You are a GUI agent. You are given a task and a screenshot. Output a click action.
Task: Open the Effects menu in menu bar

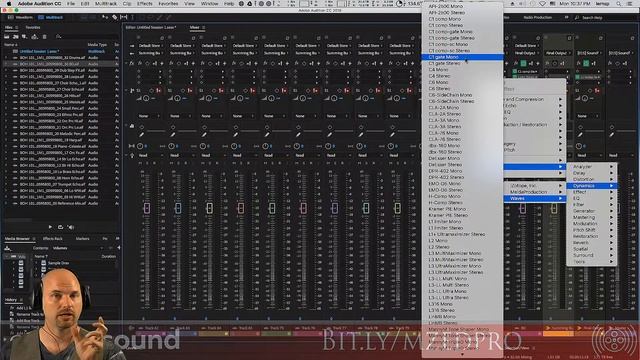(144, 3)
